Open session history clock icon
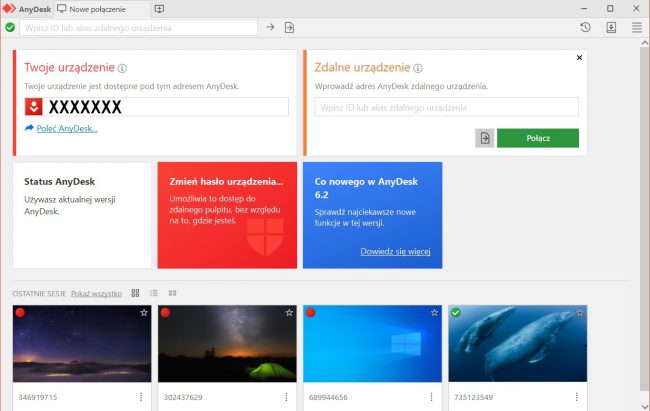 (585, 27)
